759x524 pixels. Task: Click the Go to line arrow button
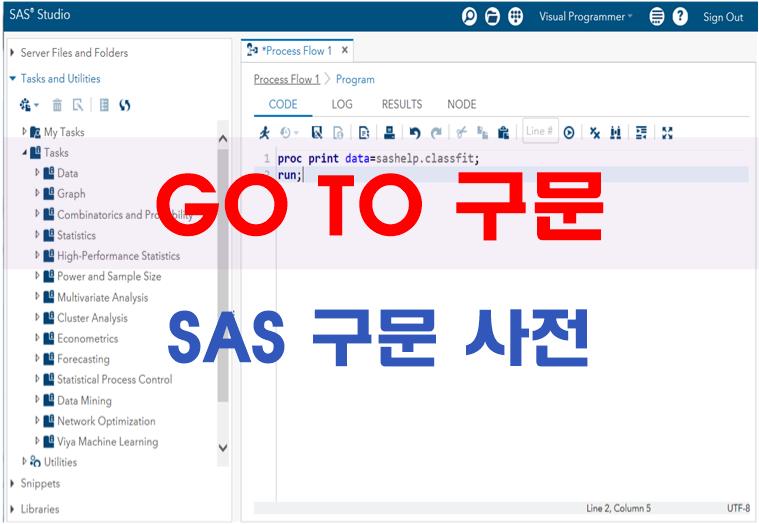(x=569, y=133)
